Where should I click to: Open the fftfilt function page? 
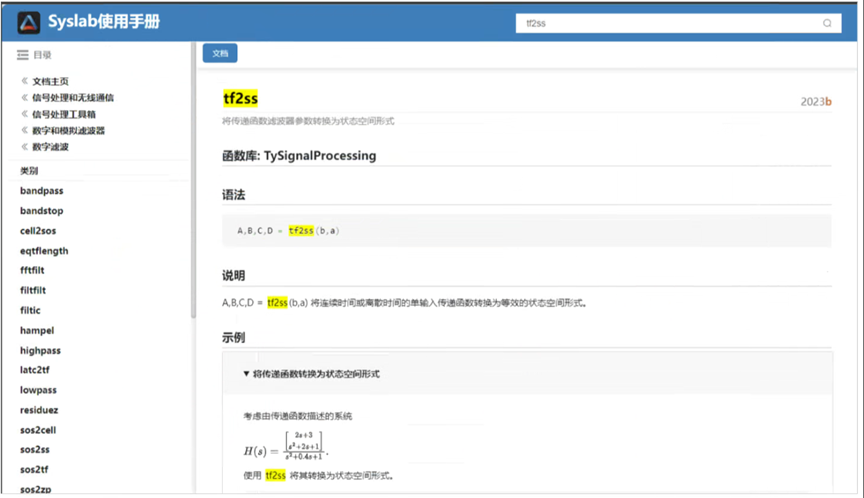(x=32, y=270)
